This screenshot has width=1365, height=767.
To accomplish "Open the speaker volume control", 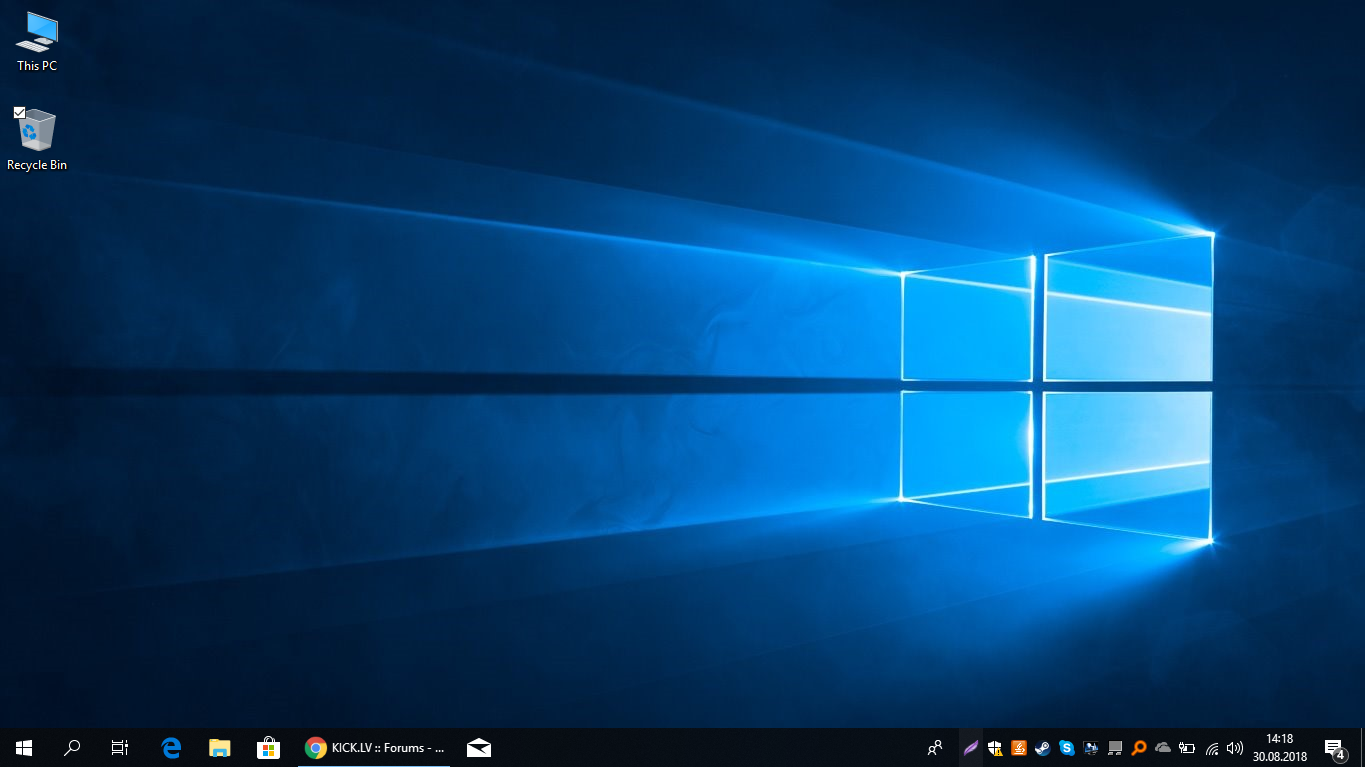I will click(x=1235, y=747).
